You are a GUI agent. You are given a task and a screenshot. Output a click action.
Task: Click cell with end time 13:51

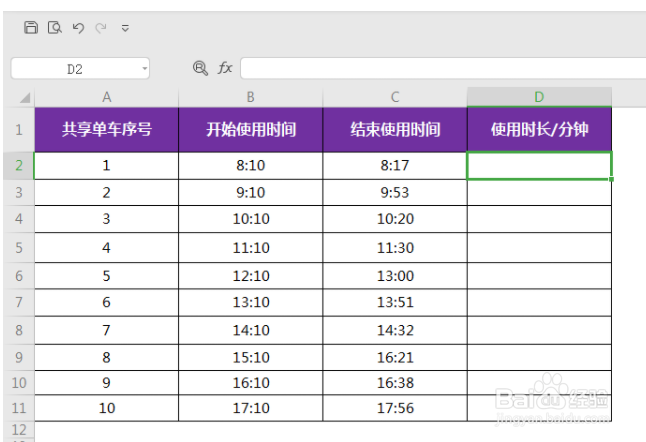[395, 302]
